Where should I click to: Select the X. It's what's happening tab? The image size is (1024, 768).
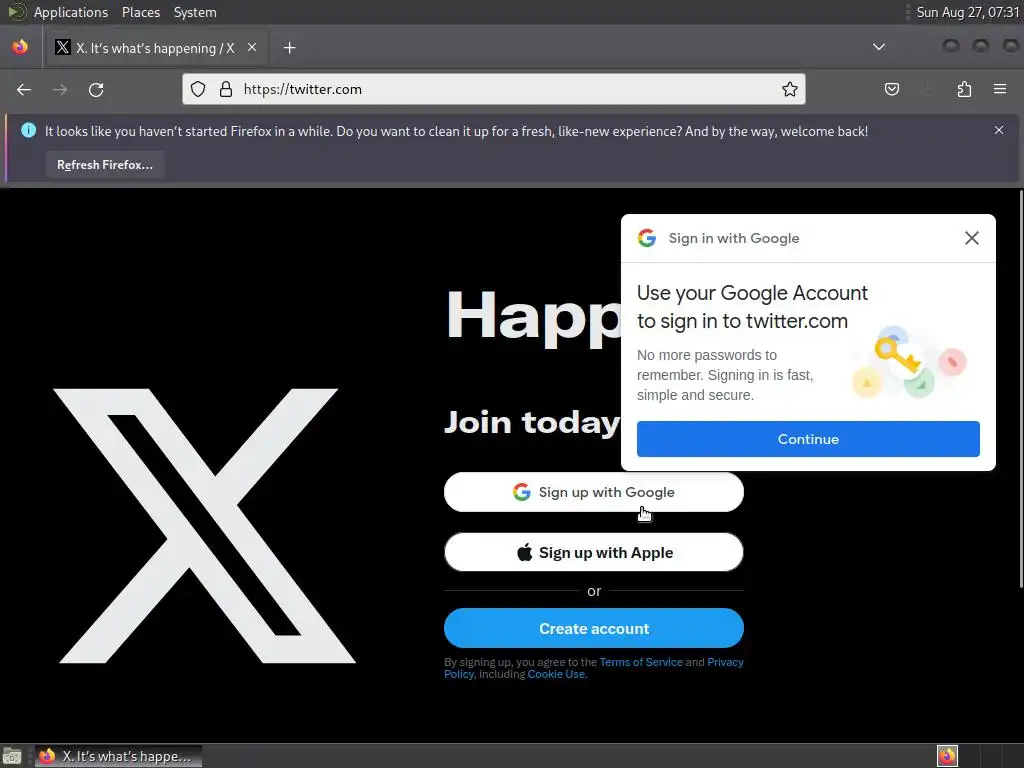(155, 48)
